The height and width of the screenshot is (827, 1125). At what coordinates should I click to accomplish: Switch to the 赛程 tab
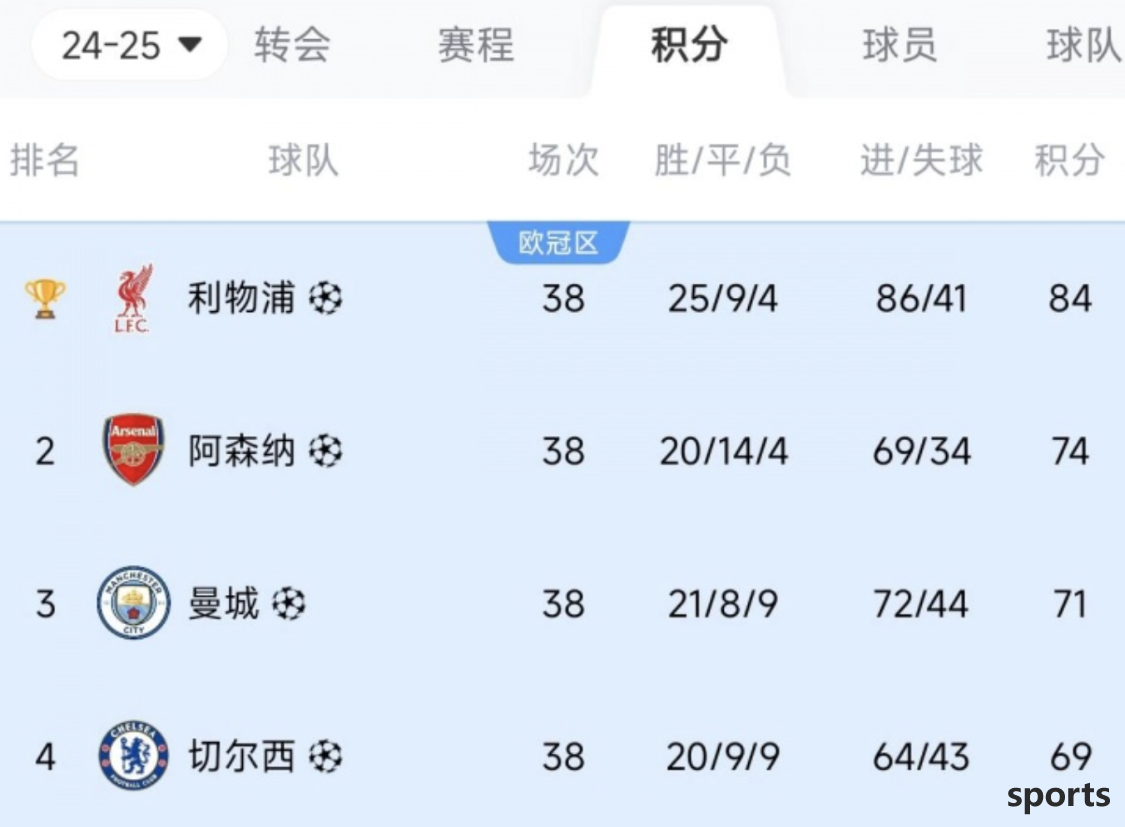(x=476, y=45)
